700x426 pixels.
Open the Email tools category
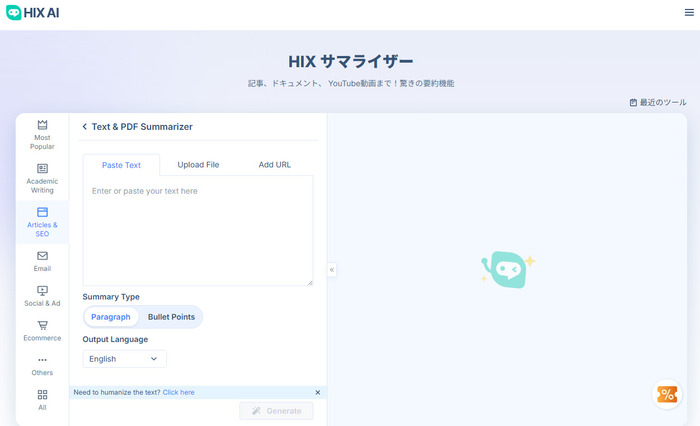[42, 261]
